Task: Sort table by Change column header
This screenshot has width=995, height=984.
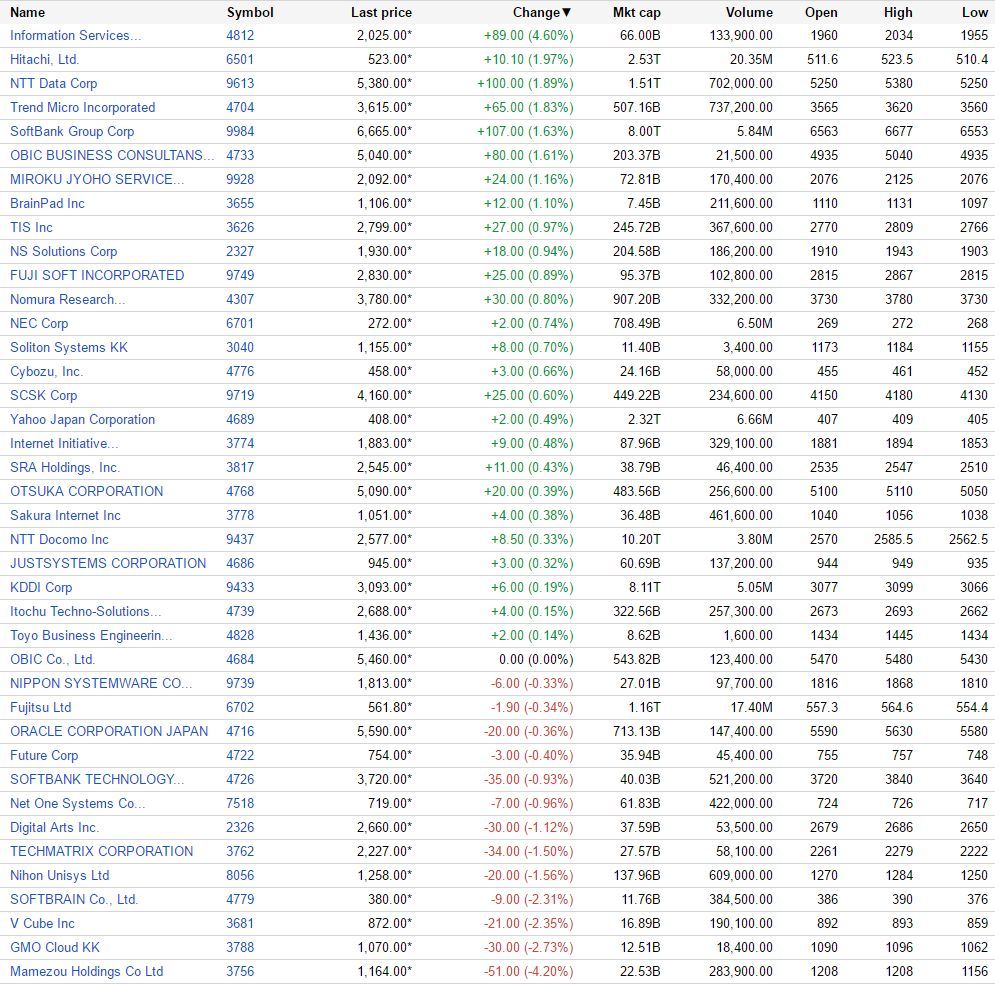Action: (542, 12)
